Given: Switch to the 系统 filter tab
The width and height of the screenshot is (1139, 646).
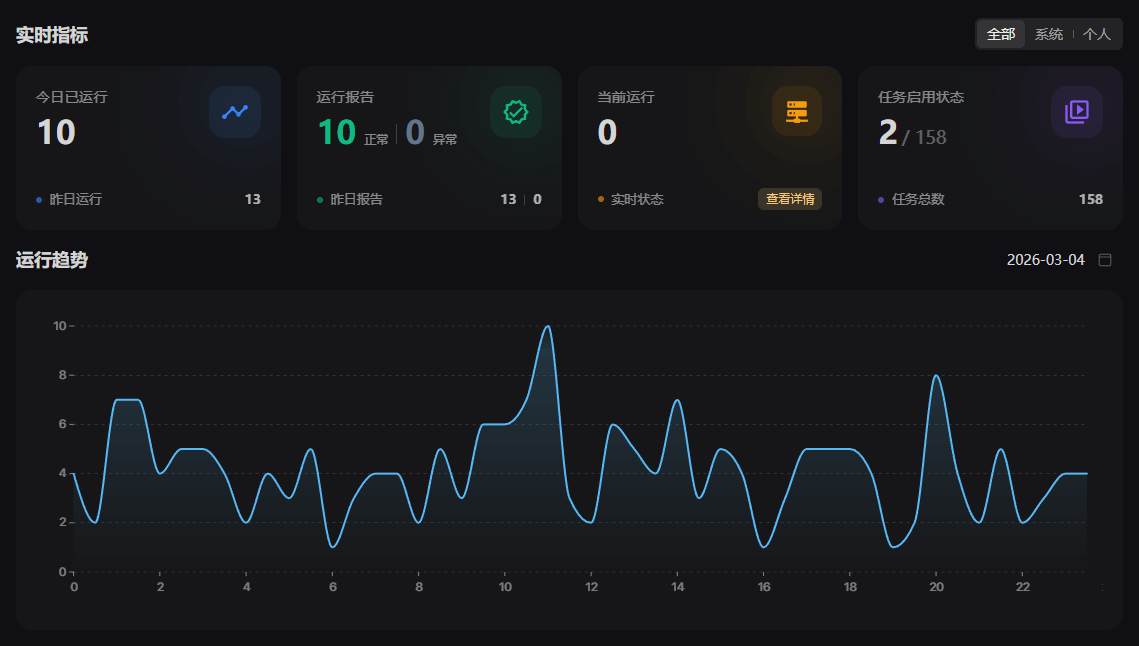Looking at the screenshot, I should [x=1049, y=34].
